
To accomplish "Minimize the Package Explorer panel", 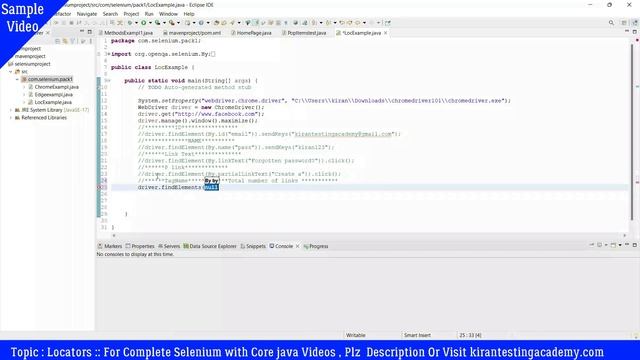I will (x=82, y=32).
